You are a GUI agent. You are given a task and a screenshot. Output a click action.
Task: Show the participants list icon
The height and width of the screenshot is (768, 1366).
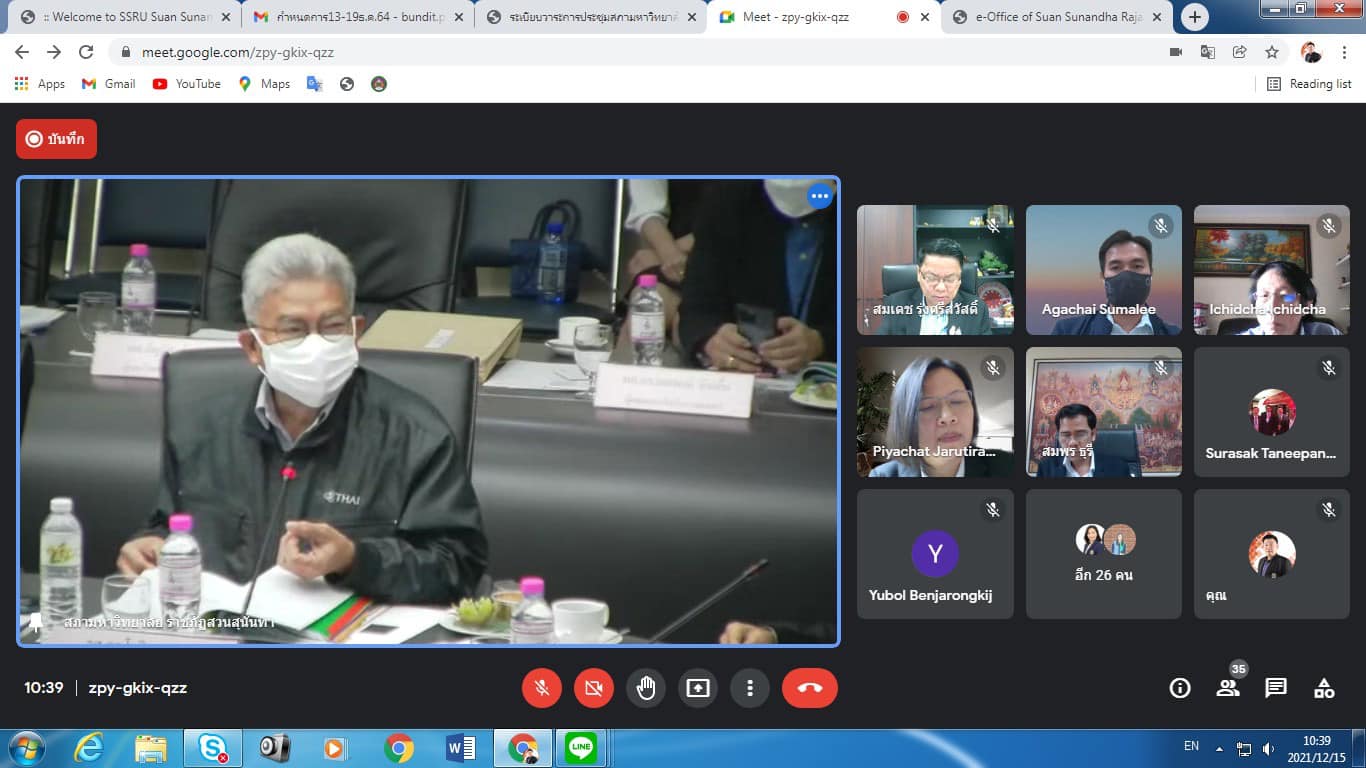[1227, 688]
